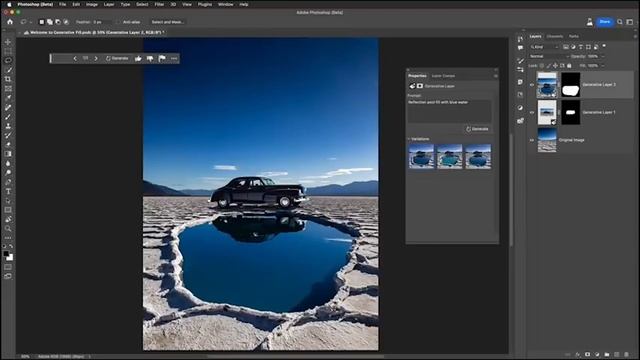This screenshot has height=360, width=640.
Task: Select the second variation thumbnail
Action: pyautogui.click(x=449, y=156)
